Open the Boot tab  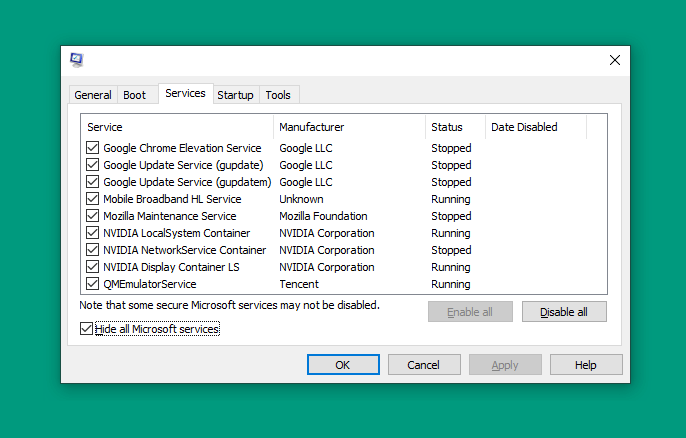[134, 95]
